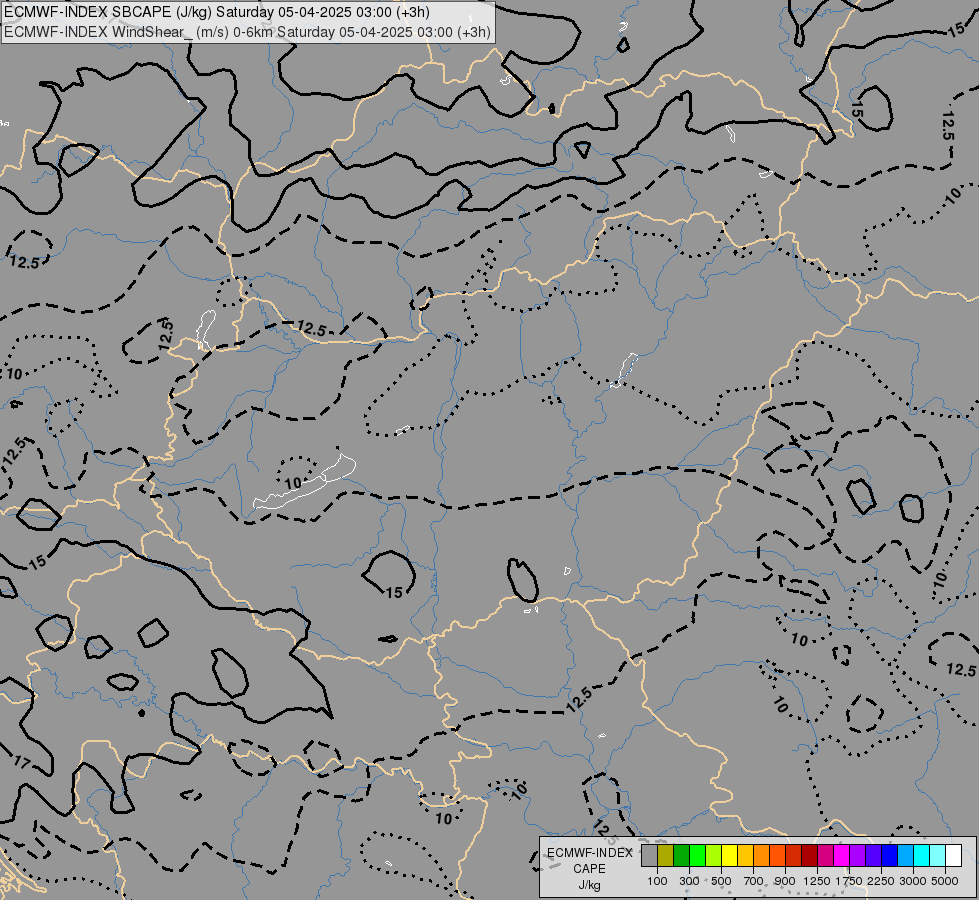Viewport: 979px width, 900px height.
Task: Select the dark red legend swatch
Action: pyautogui.click(x=809, y=855)
